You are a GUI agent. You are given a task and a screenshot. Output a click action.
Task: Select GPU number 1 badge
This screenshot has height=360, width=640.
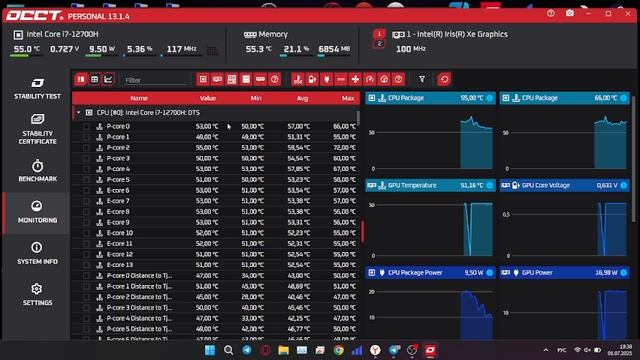[x=379, y=34]
